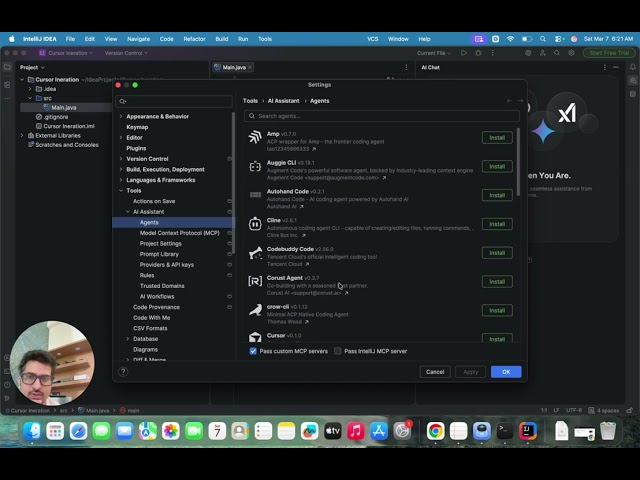Switch to the Main.java editor tab
The image size is (640, 480).
233,67
